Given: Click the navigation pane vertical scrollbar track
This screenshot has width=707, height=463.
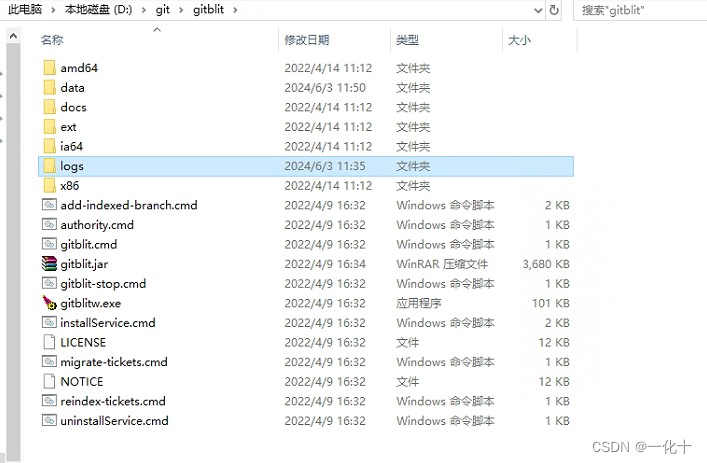Looking at the screenshot, I should [14, 252].
